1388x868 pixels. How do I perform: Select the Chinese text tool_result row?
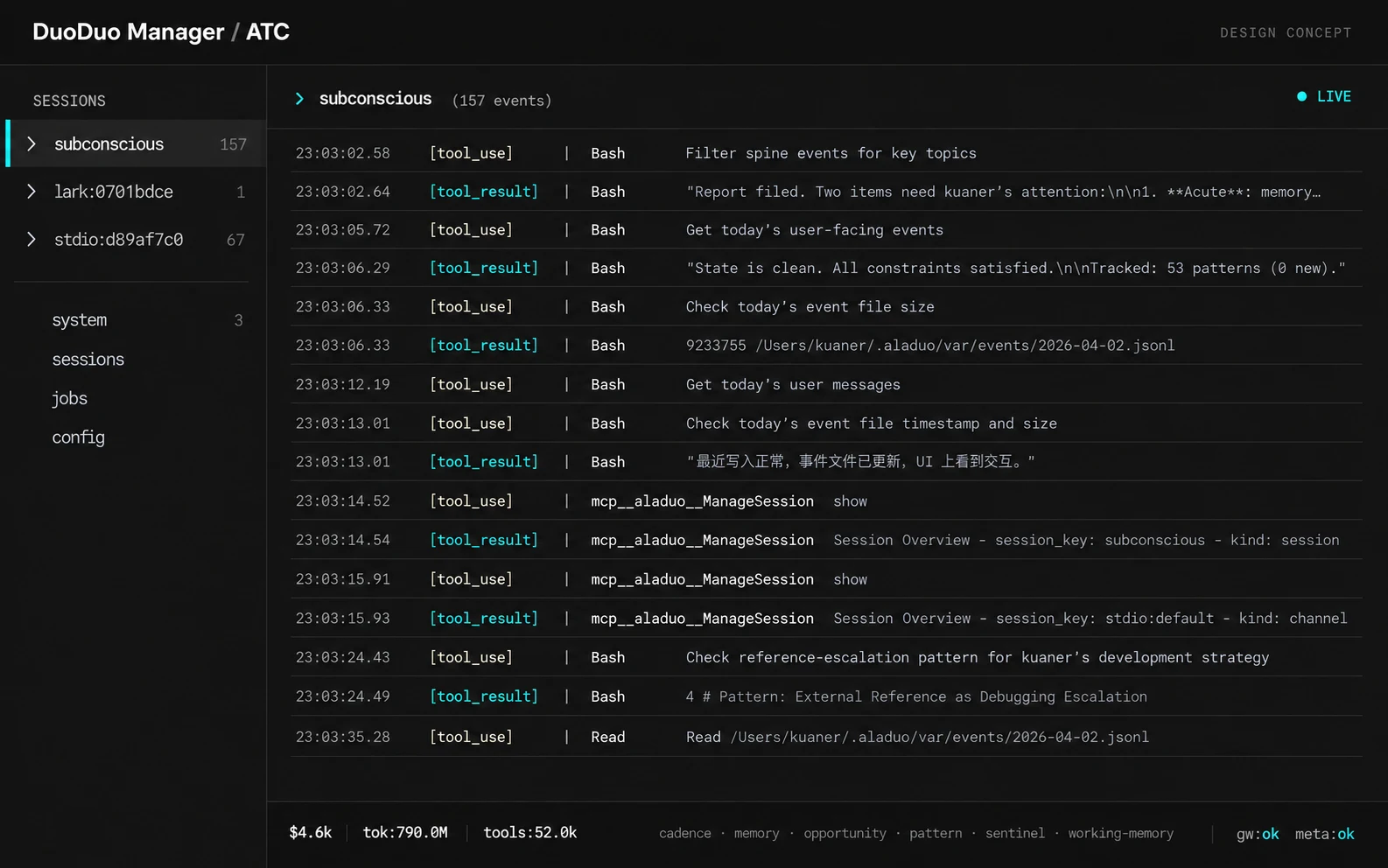(826, 462)
